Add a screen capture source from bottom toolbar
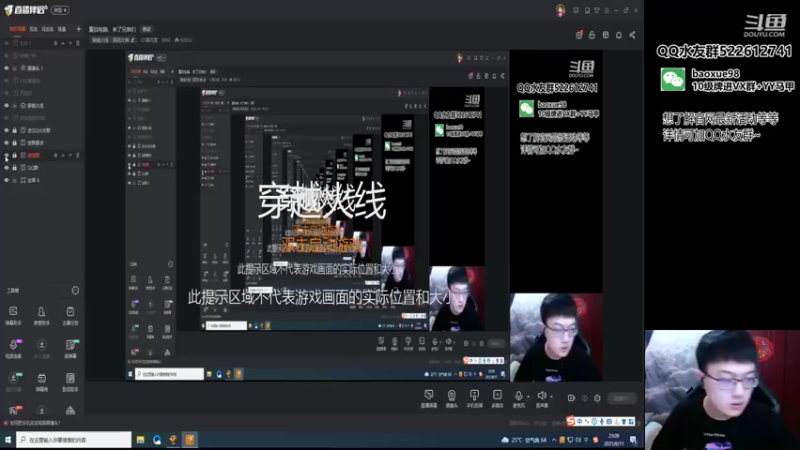Screen dimensions: 800x450 (x=429, y=398)
